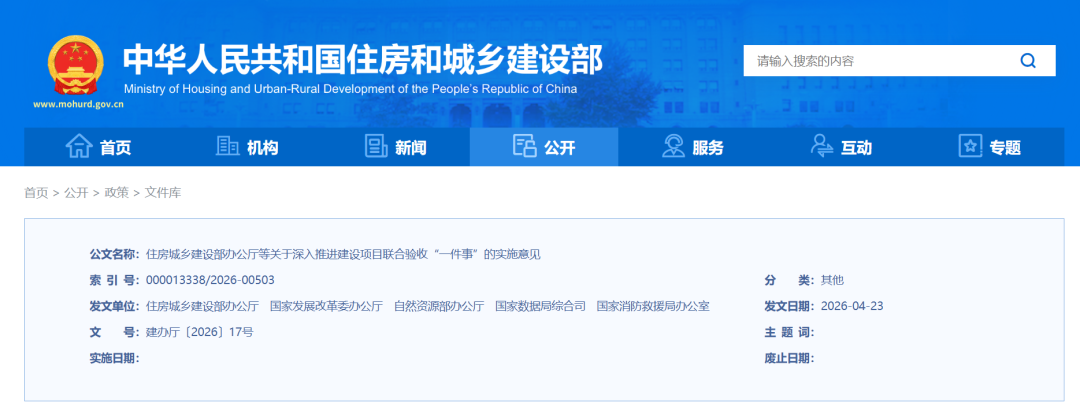This screenshot has height=414, width=1080.
Task: Click the search magnifier icon
Action: (1028, 61)
